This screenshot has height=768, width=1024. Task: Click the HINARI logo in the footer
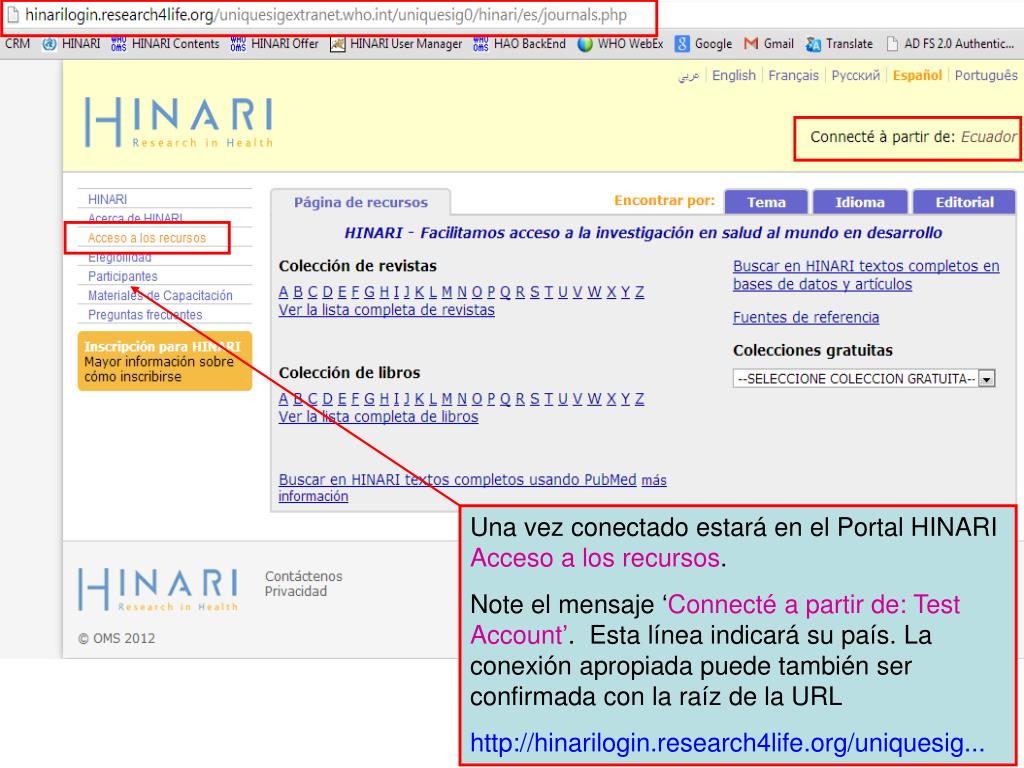(x=158, y=590)
